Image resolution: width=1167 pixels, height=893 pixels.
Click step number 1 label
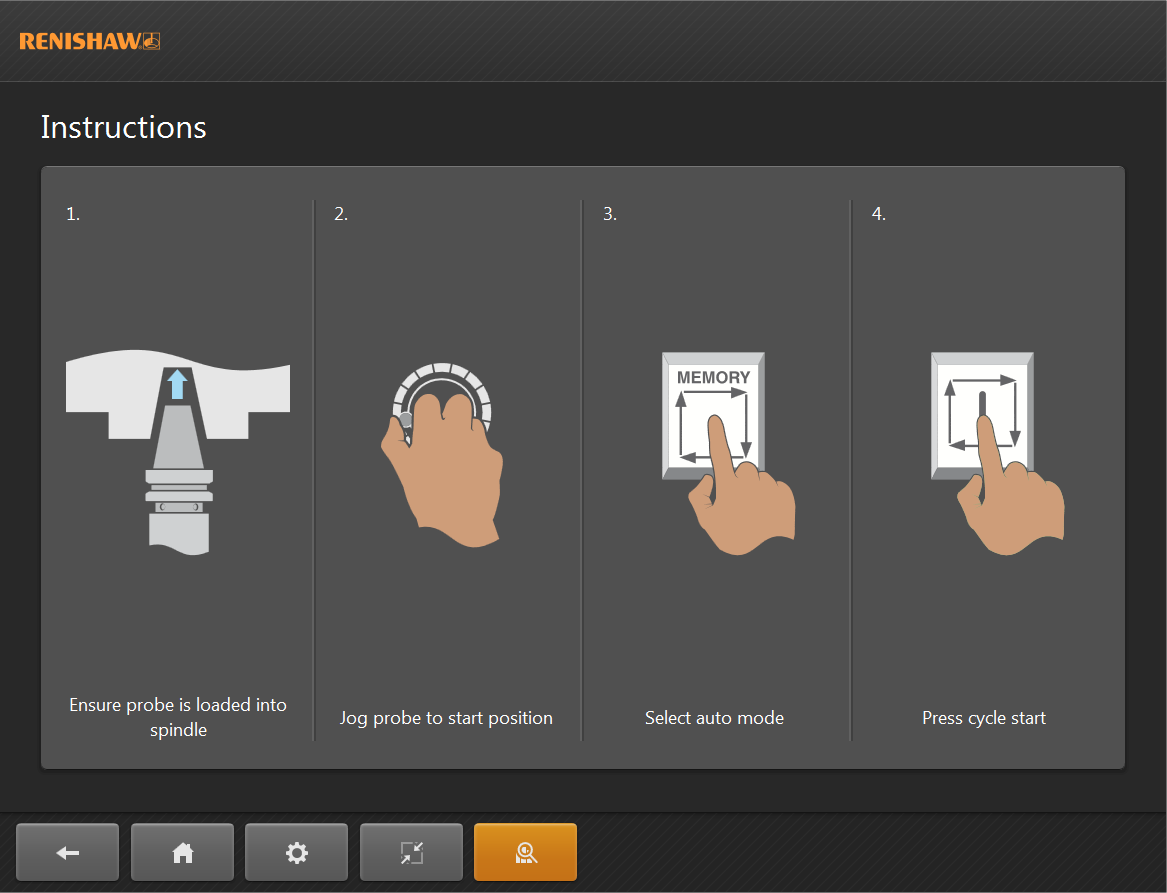click(73, 214)
